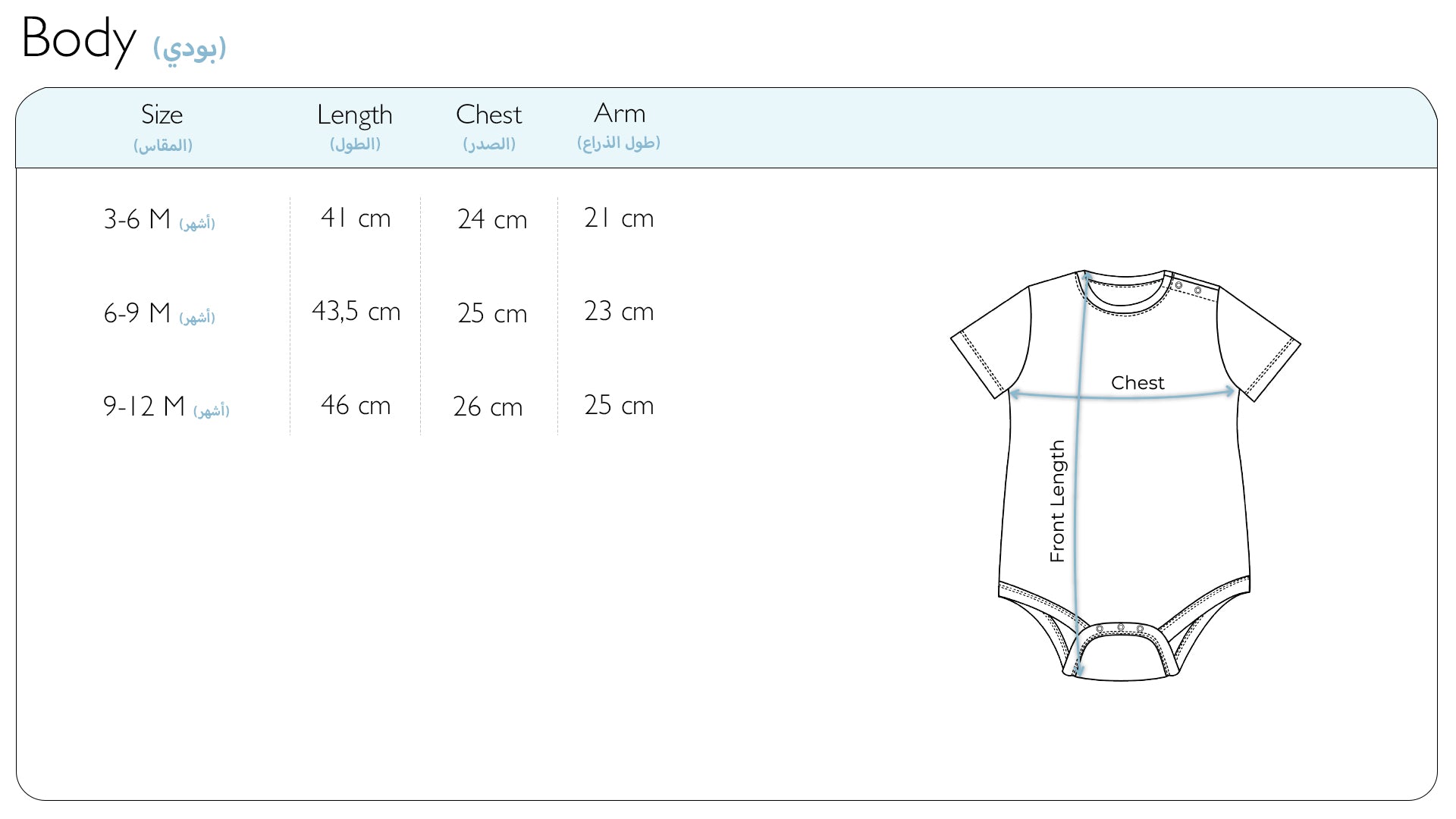Click the "Body" title heading
Screen dimensions: 1456x819
pos(79,40)
